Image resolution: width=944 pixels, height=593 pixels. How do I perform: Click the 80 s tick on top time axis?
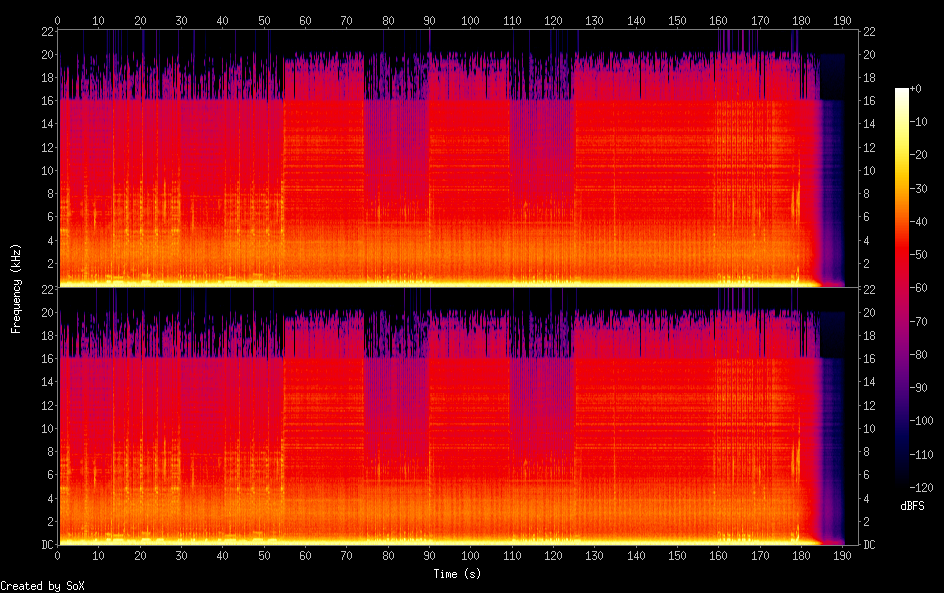(x=388, y=20)
